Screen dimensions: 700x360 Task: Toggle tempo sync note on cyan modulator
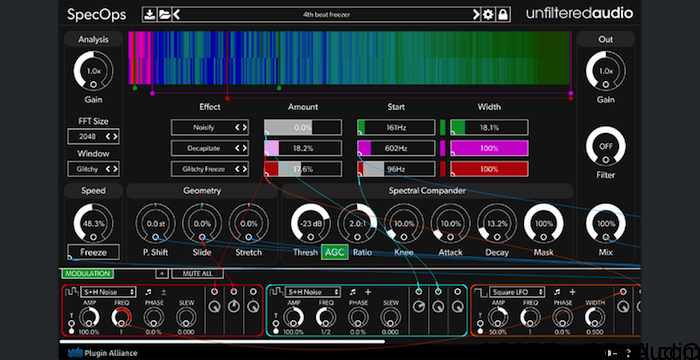(x=353, y=292)
